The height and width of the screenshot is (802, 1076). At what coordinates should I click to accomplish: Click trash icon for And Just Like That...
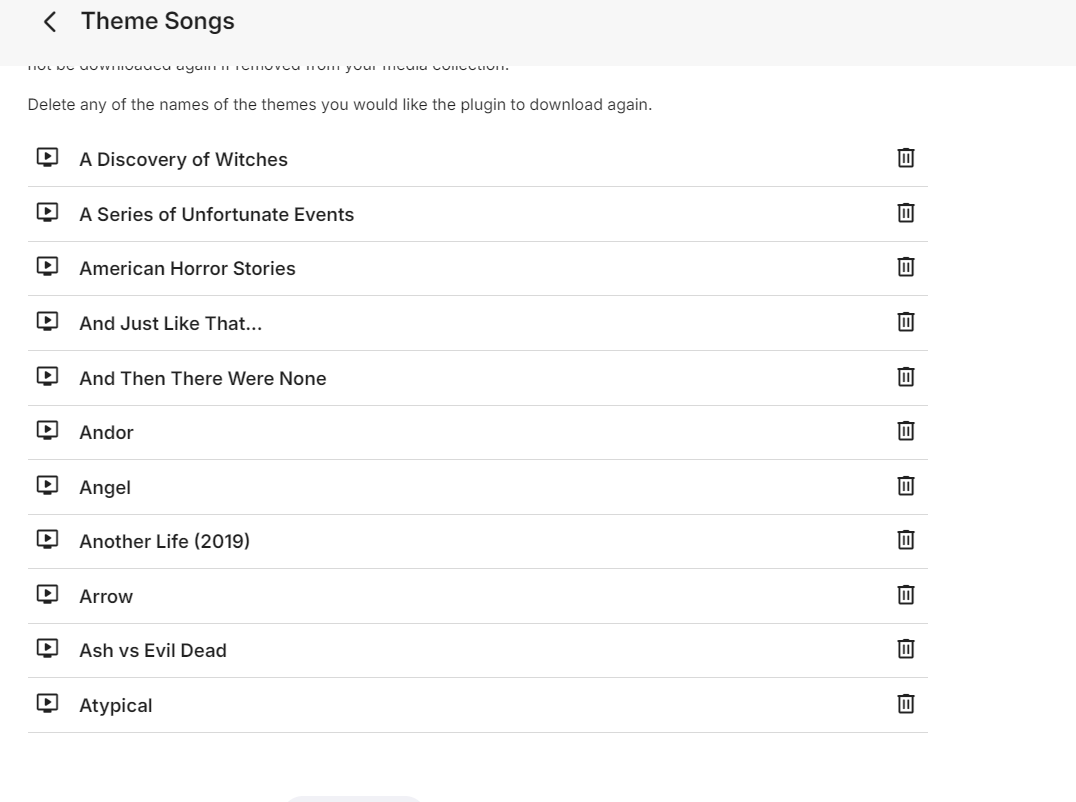pyautogui.click(x=905, y=322)
